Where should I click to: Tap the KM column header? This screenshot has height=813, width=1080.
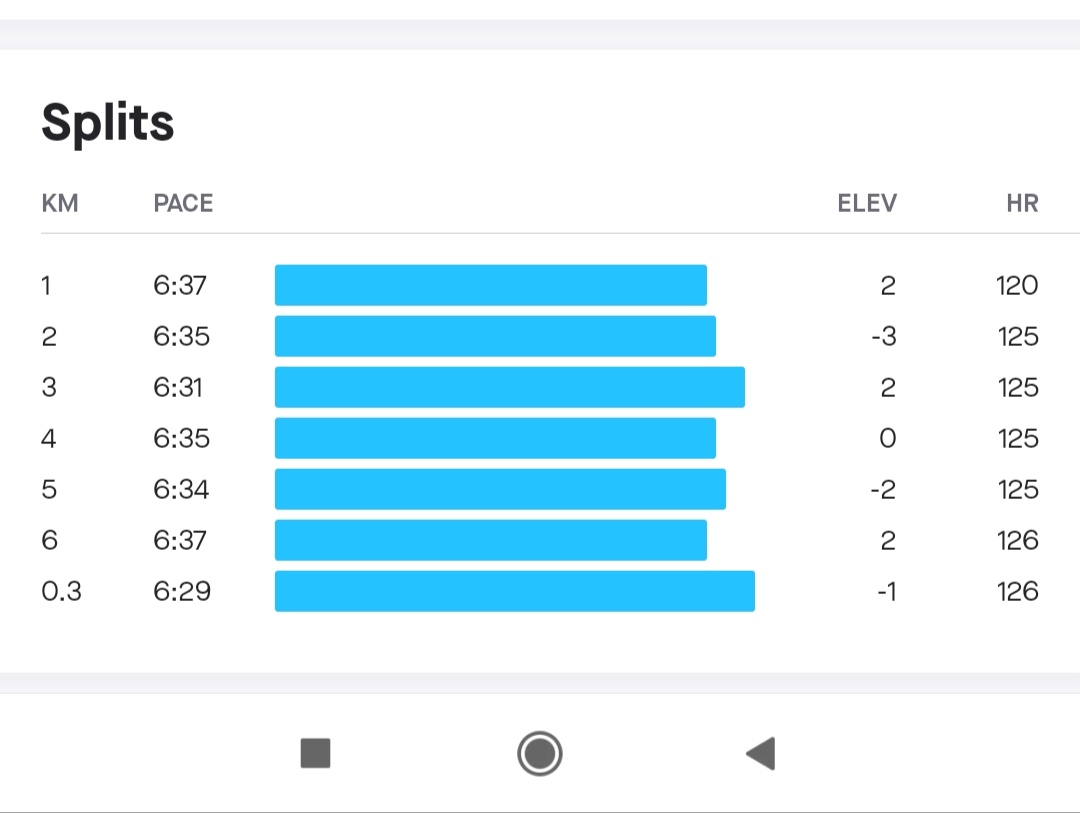pos(60,203)
